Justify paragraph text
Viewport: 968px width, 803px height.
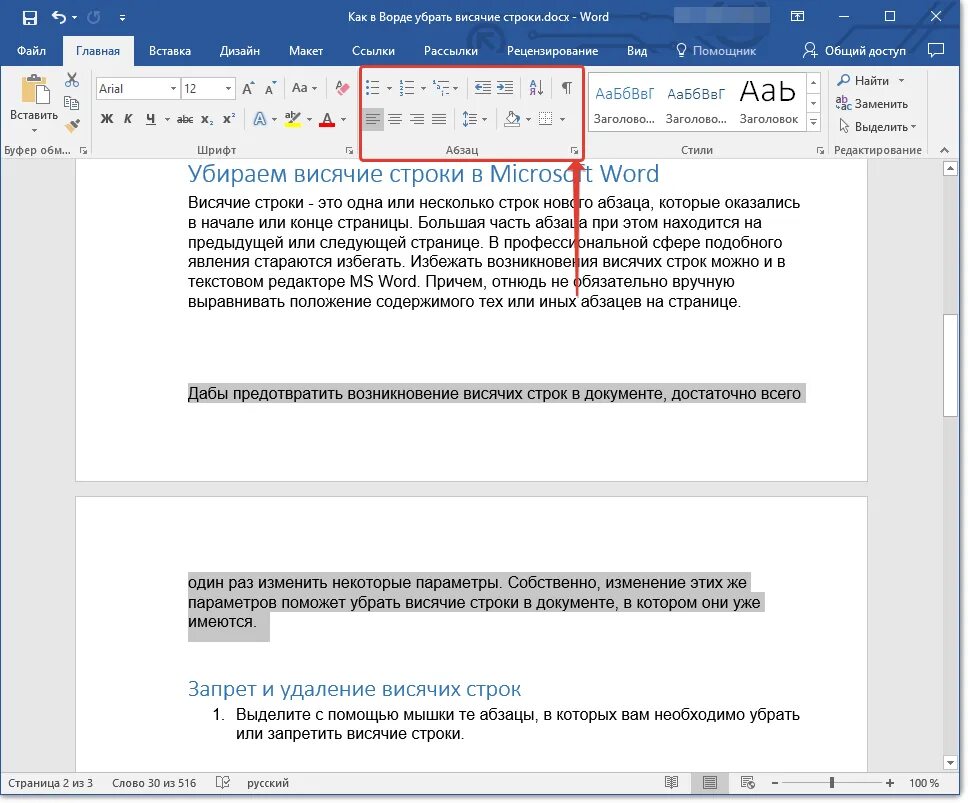pos(439,119)
